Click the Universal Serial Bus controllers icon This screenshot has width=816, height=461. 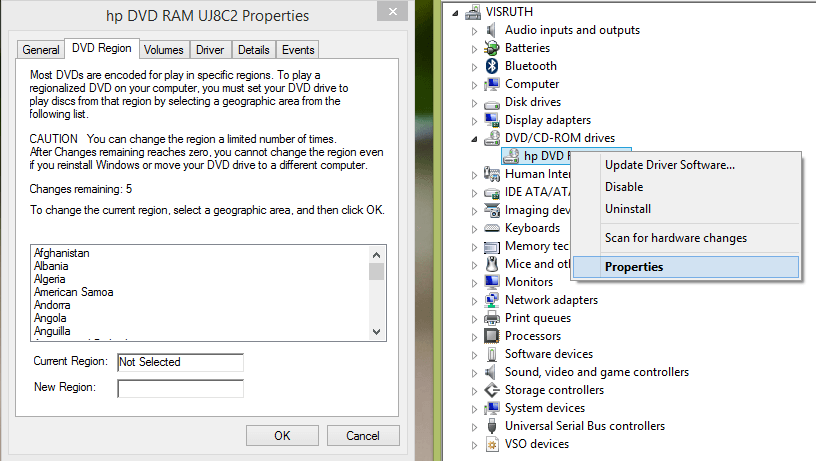(492, 426)
